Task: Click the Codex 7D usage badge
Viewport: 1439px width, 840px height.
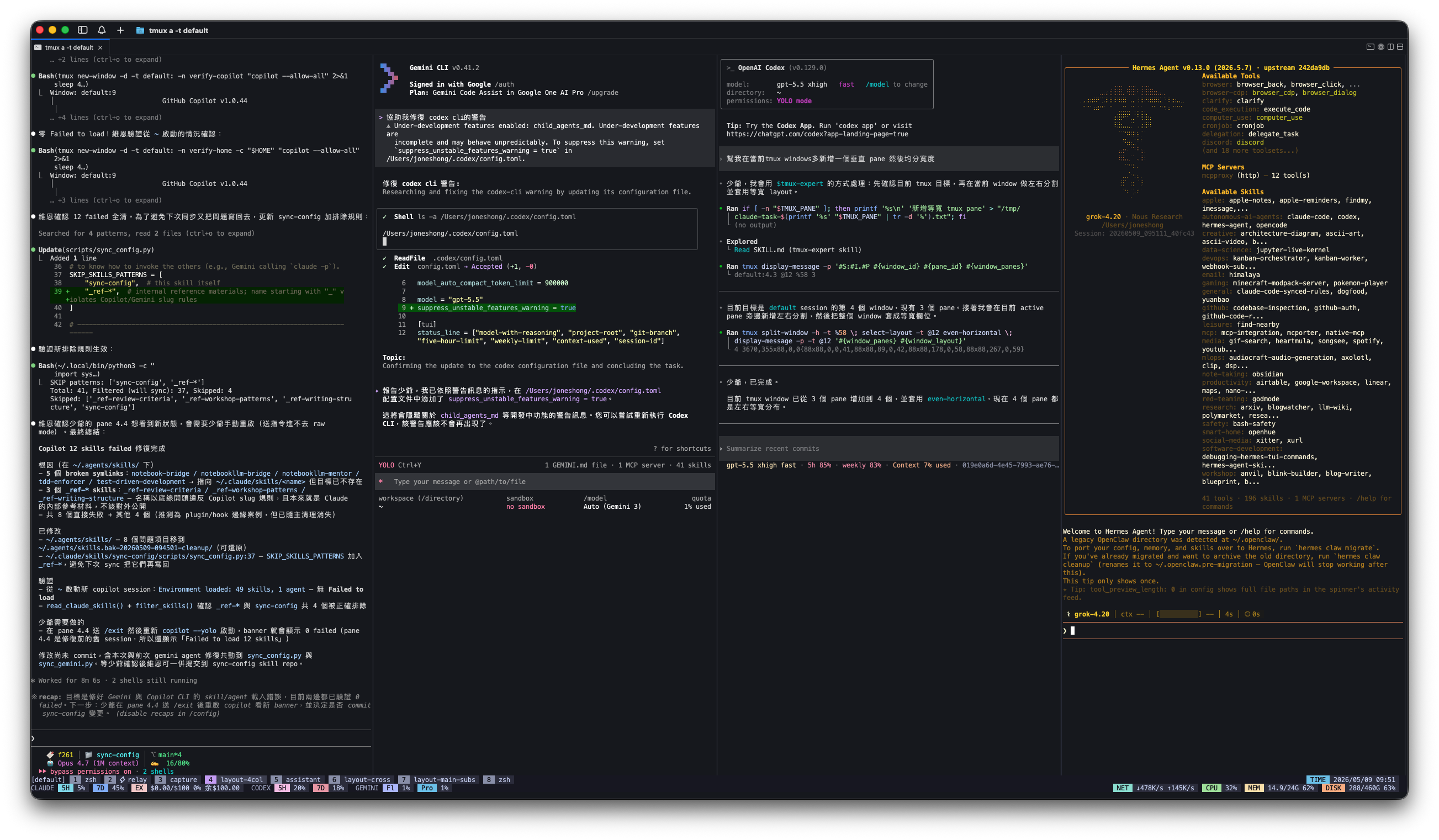Action: (320, 788)
